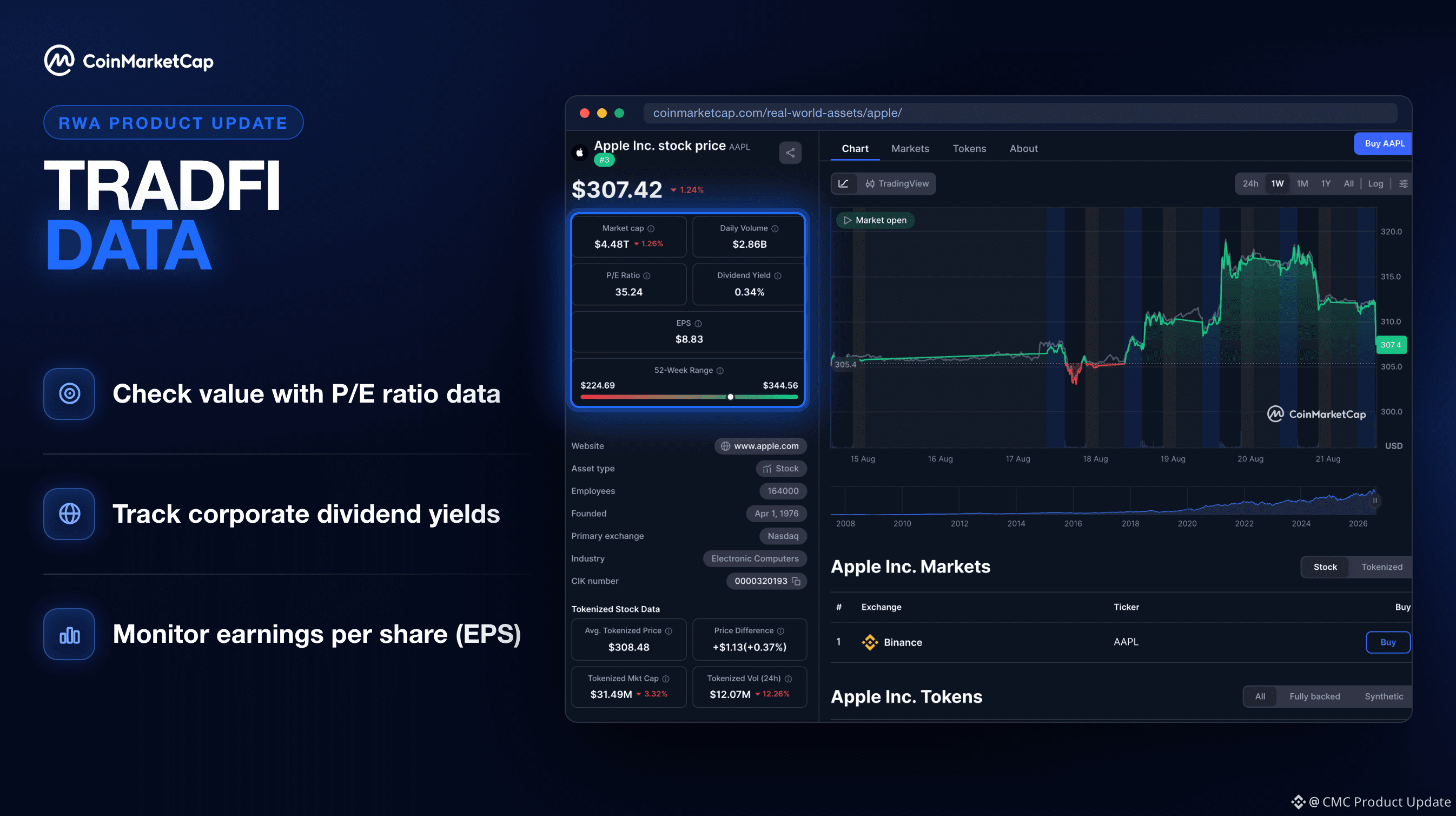Click EPS info icon
This screenshot has height=816, width=1456.
point(698,324)
